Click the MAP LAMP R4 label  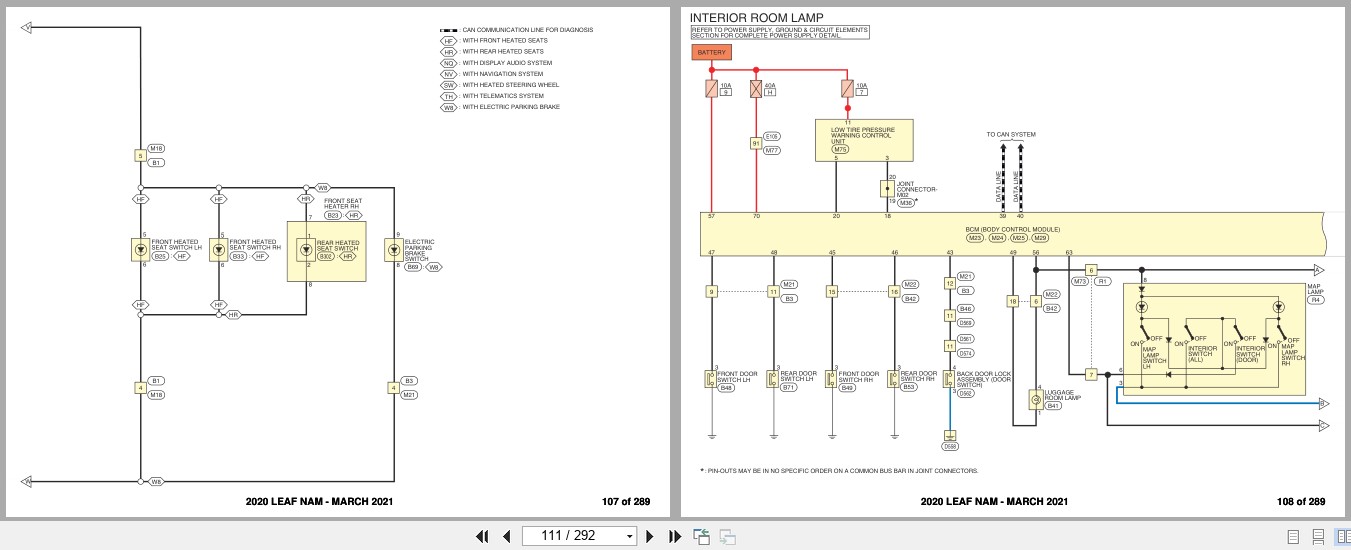click(x=1316, y=293)
